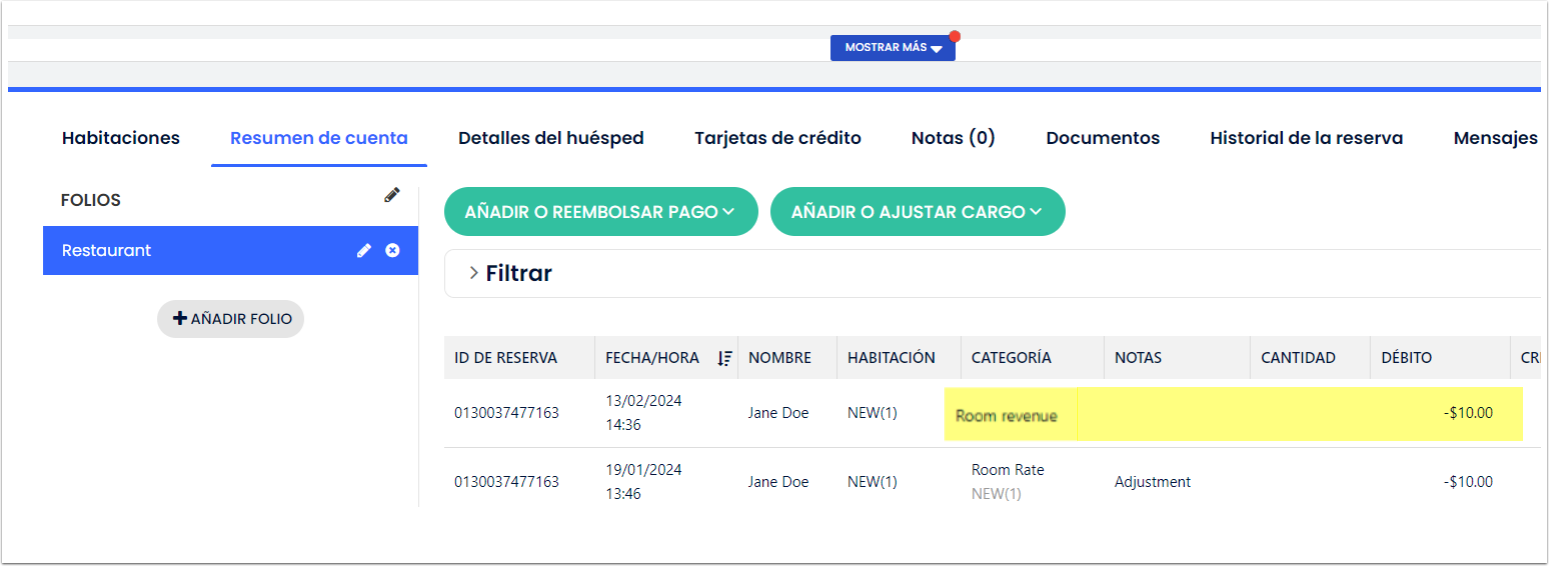The width and height of the screenshot is (1549, 566).
Task: Delete the Restaurant folio using X icon
Action: tap(393, 250)
